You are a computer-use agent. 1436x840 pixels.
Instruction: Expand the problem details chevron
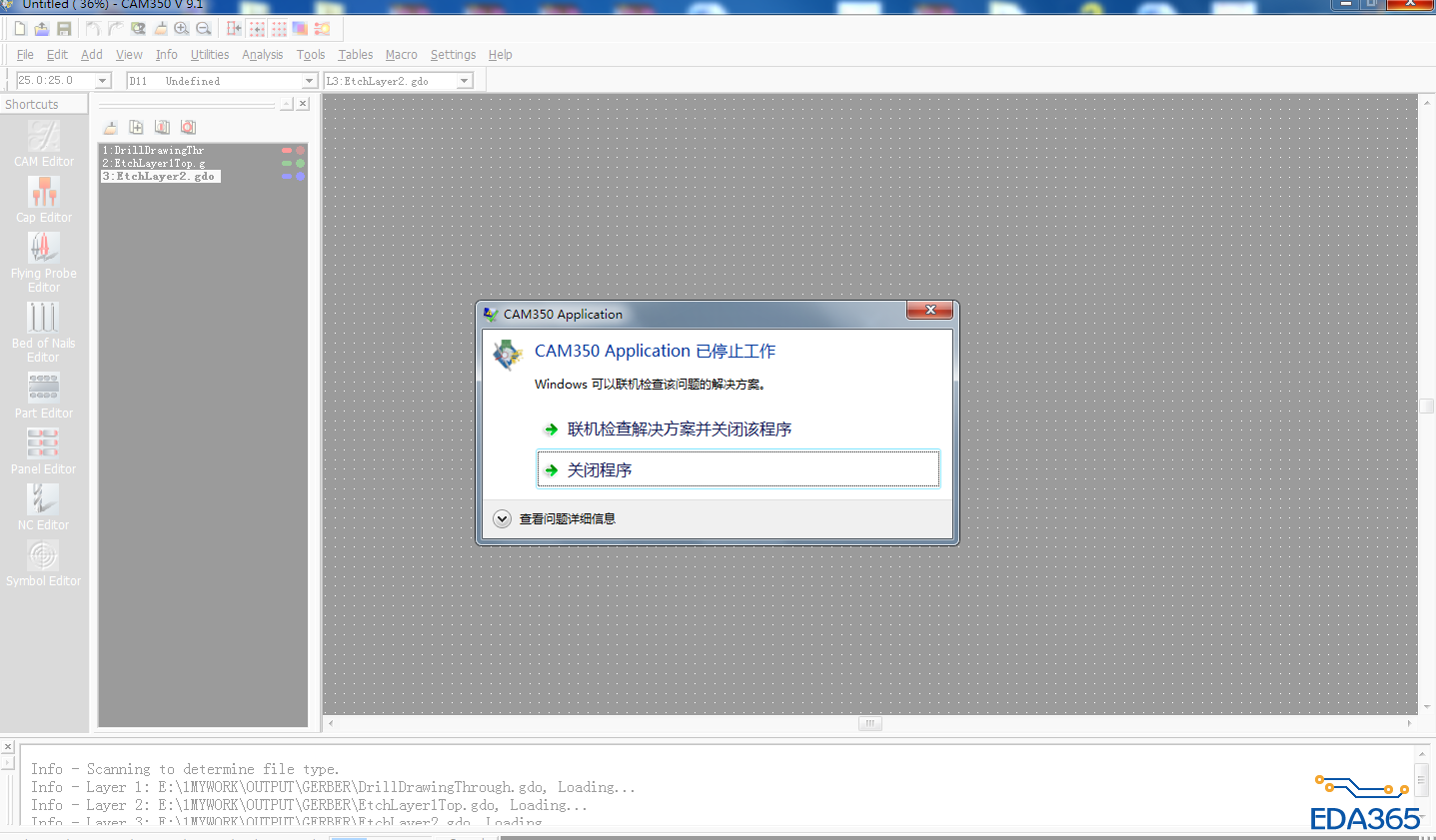[x=502, y=518]
